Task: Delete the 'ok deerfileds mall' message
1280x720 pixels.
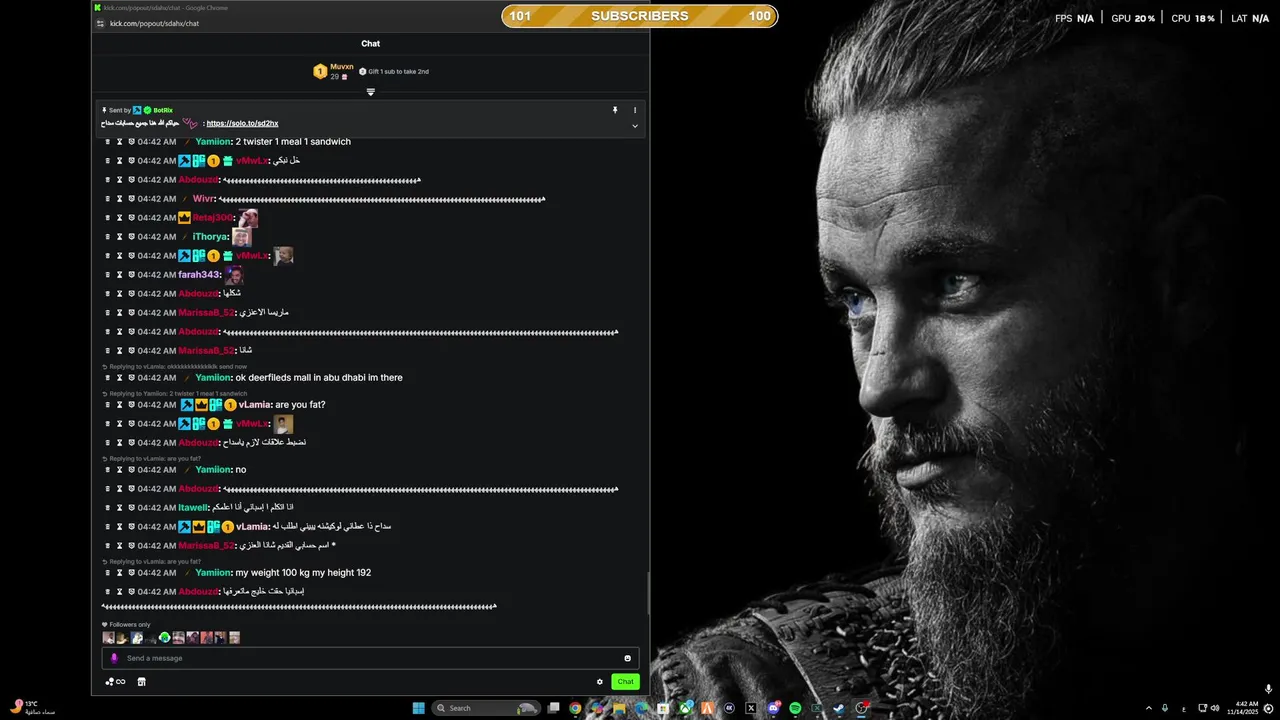Action: click(108, 378)
